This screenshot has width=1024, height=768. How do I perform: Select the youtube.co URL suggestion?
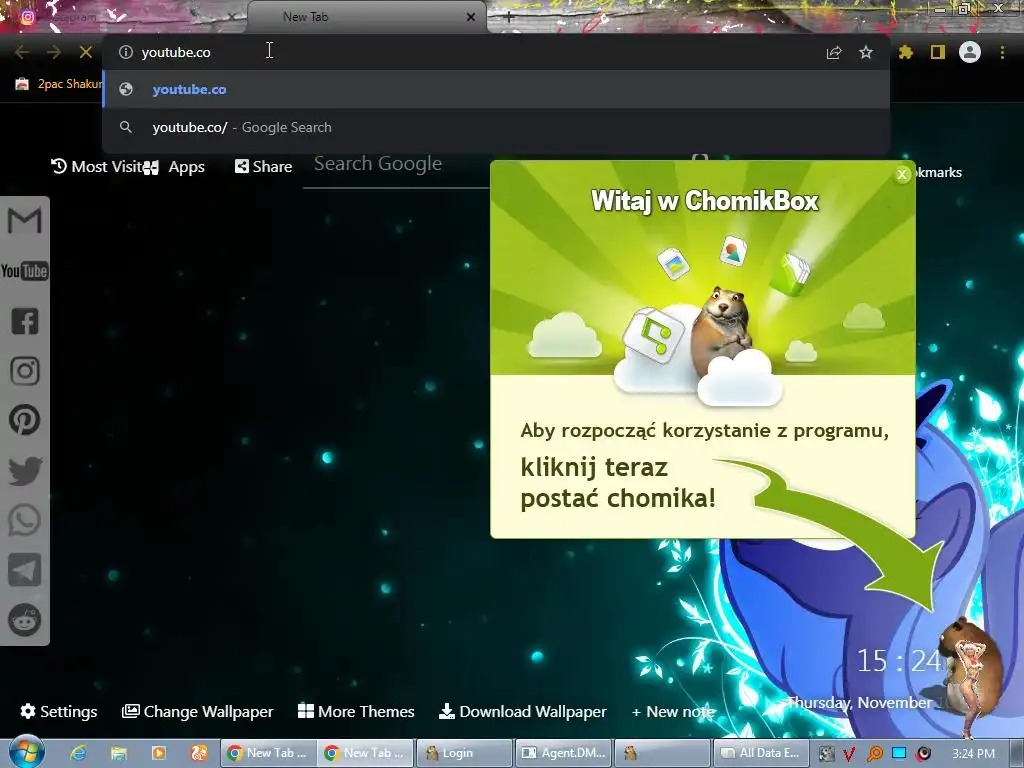point(496,89)
